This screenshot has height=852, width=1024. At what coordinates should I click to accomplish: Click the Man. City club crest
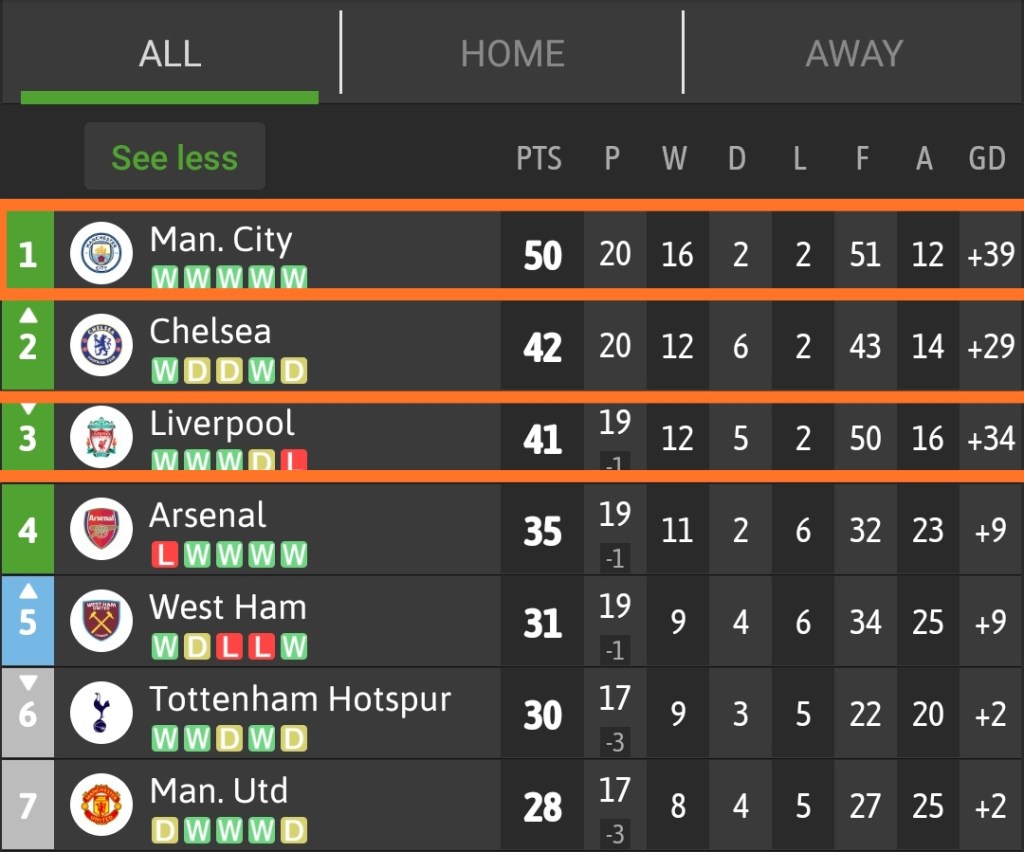click(102, 253)
